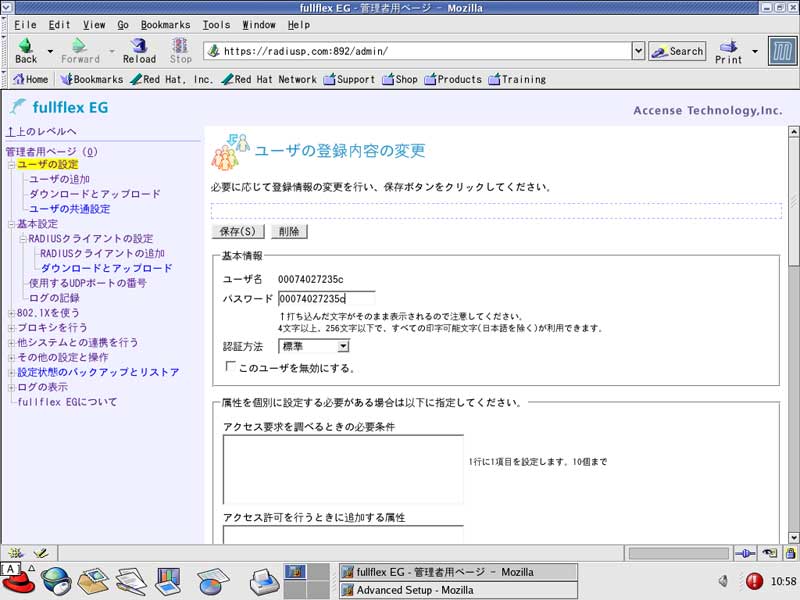Open the 設定状態のバックアップとリストア link
Screen dimensions: 800x600
click(98, 372)
